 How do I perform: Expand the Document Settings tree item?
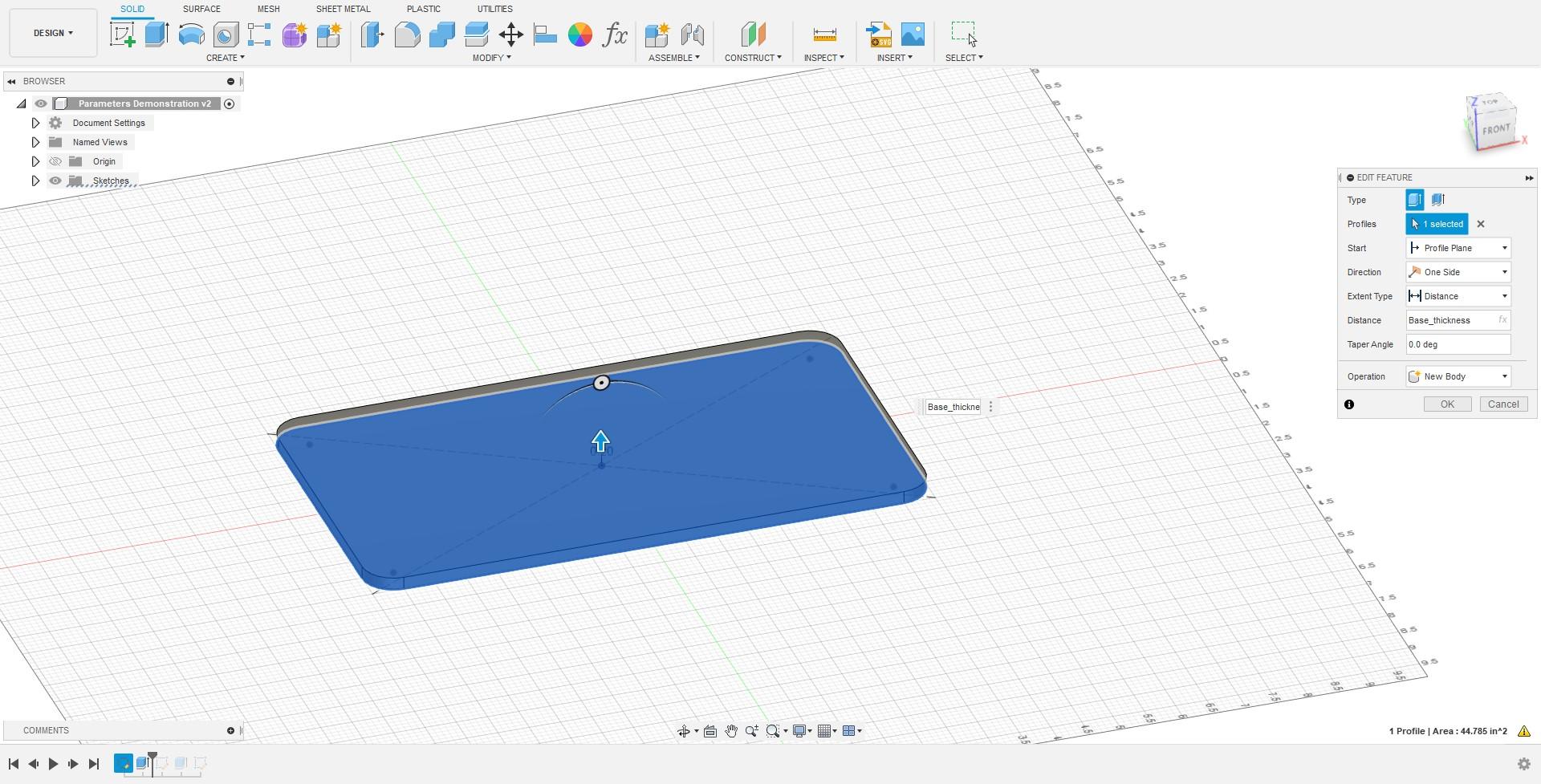[35, 122]
